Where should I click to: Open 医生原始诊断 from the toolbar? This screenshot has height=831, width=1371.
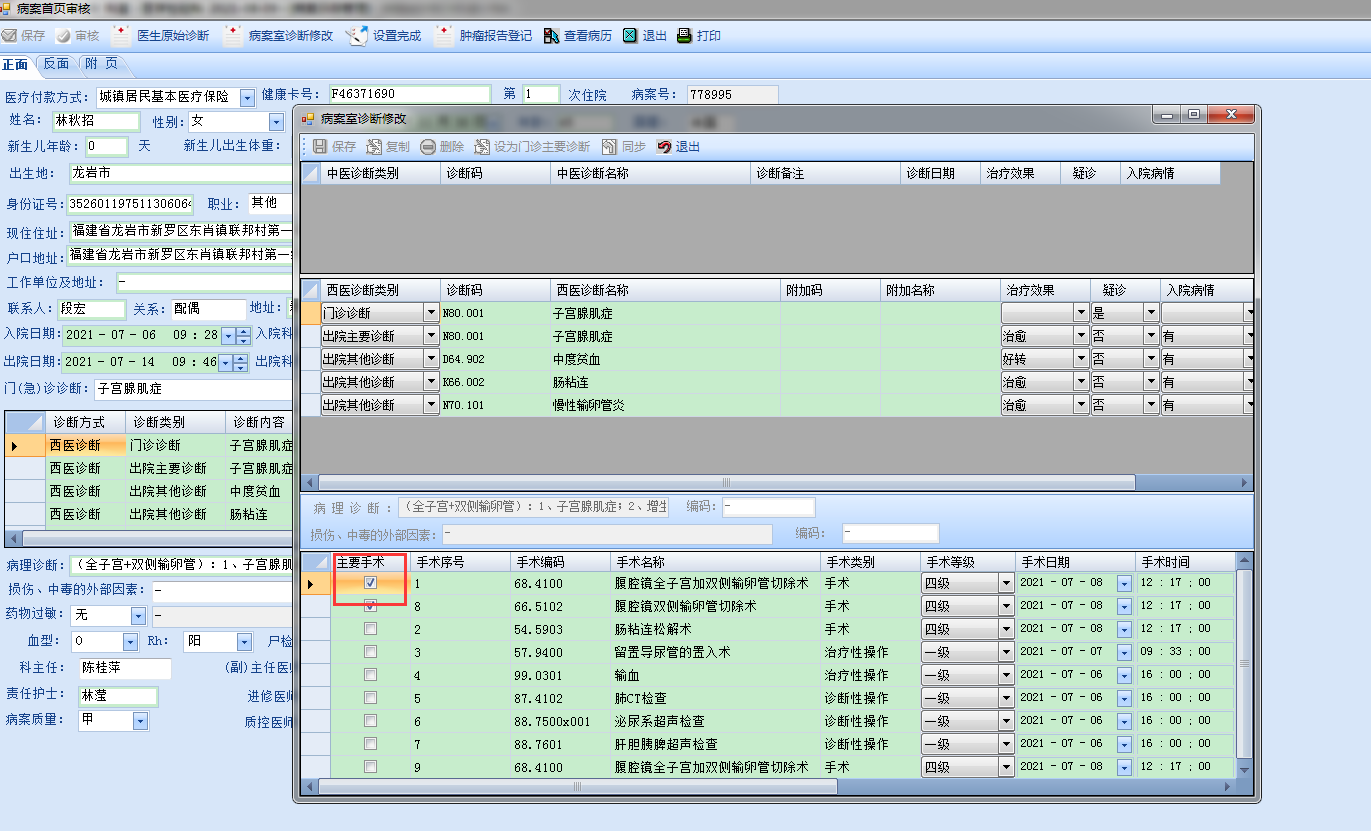[x=161, y=36]
